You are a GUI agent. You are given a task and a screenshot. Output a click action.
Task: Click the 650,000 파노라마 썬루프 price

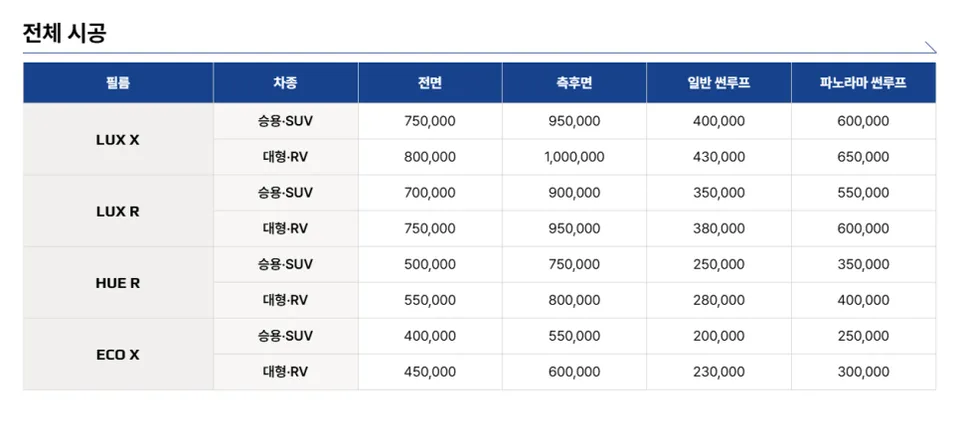coord(863,157)
